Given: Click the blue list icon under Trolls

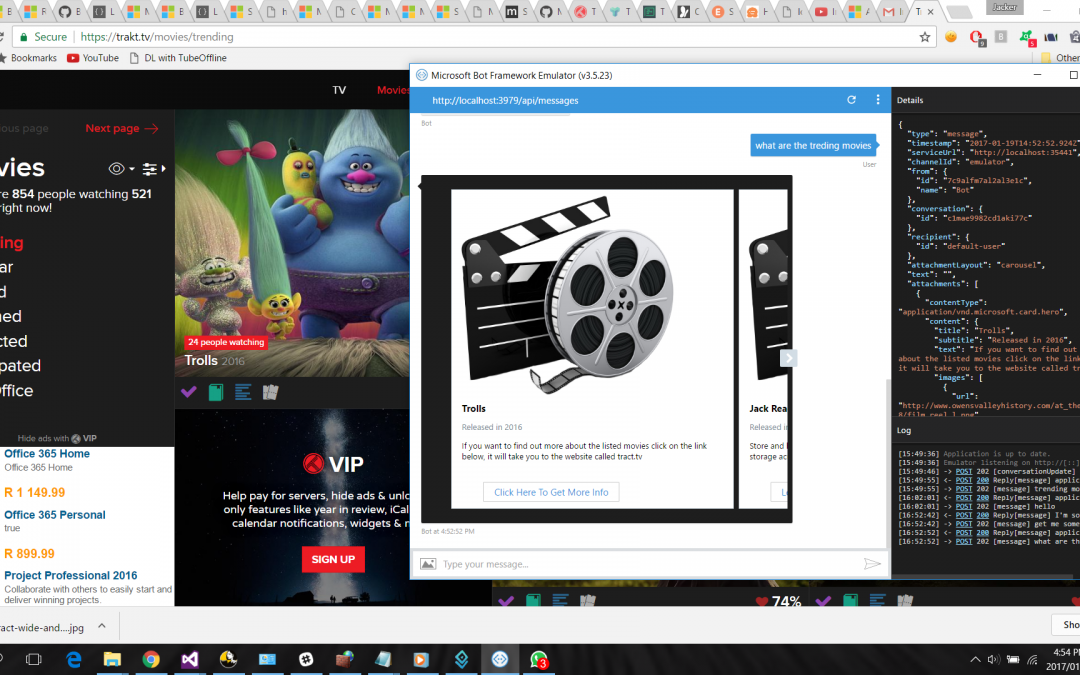Looking at the screenshot, I should click(x=242, y=393).
